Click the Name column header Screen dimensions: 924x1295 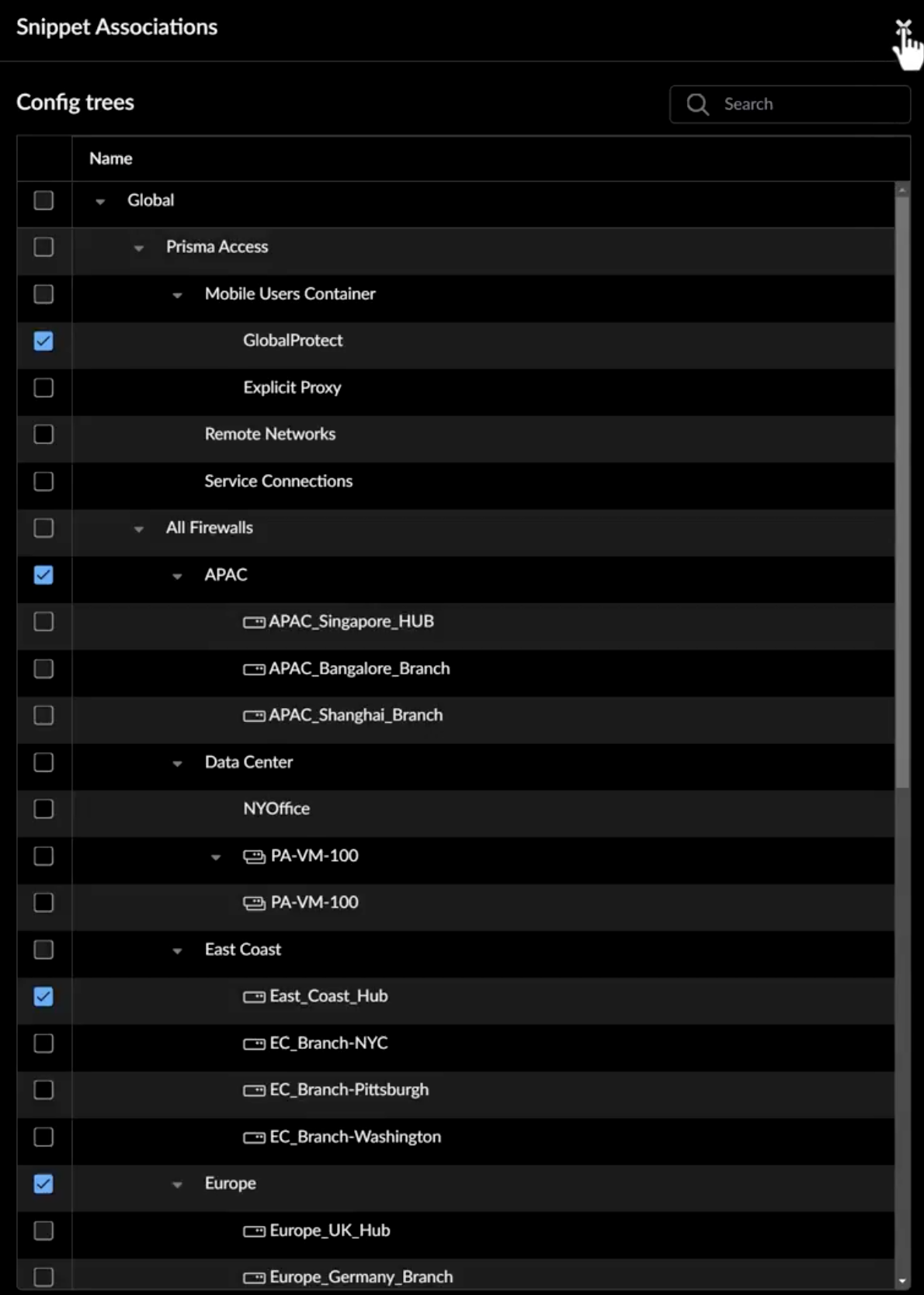[111, 159]
